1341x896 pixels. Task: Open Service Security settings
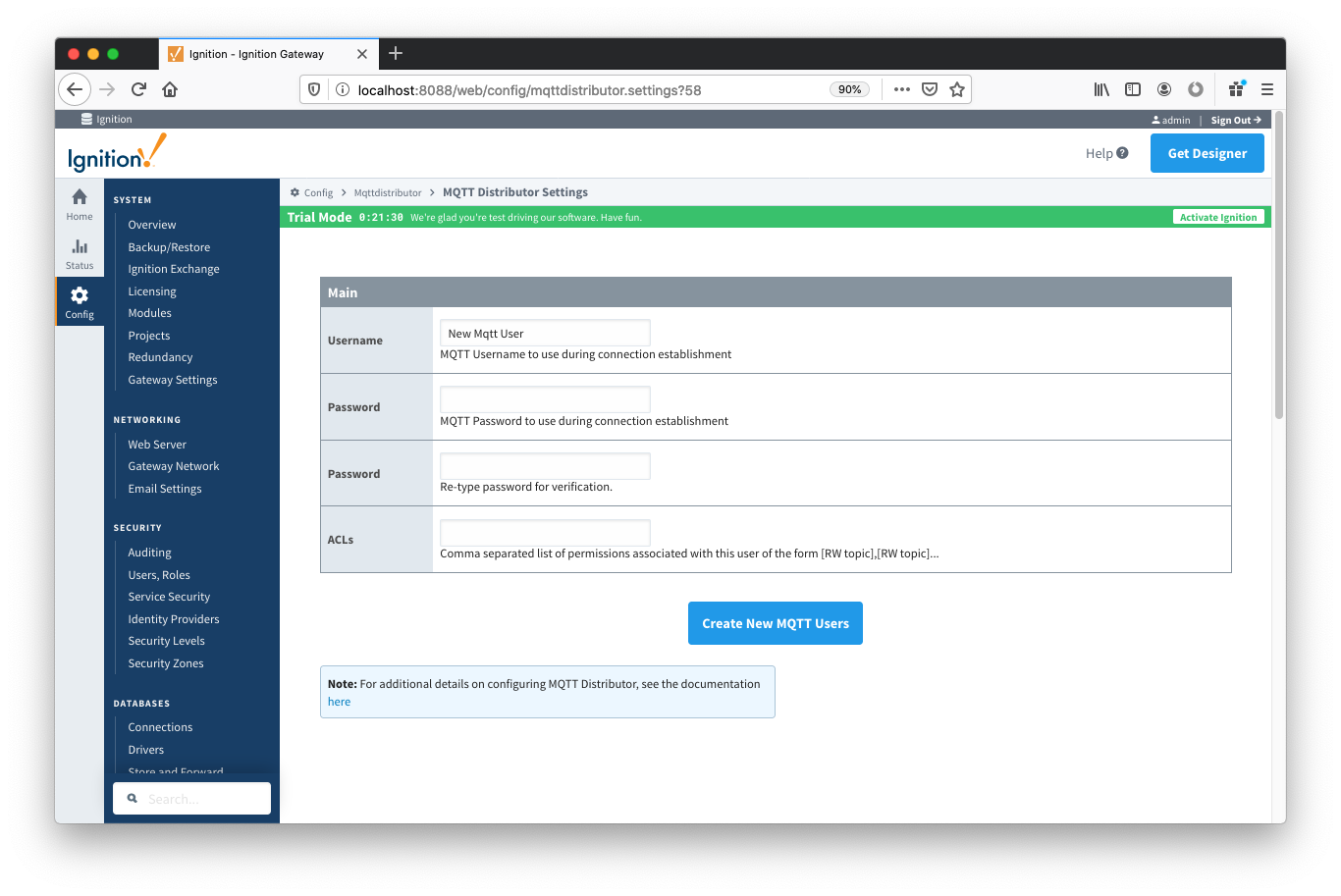[169, 597]
